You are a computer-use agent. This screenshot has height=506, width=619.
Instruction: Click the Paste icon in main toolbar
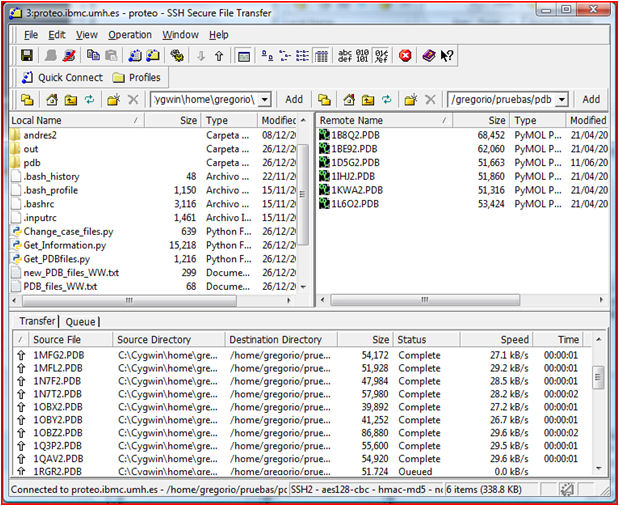[111, 56]
